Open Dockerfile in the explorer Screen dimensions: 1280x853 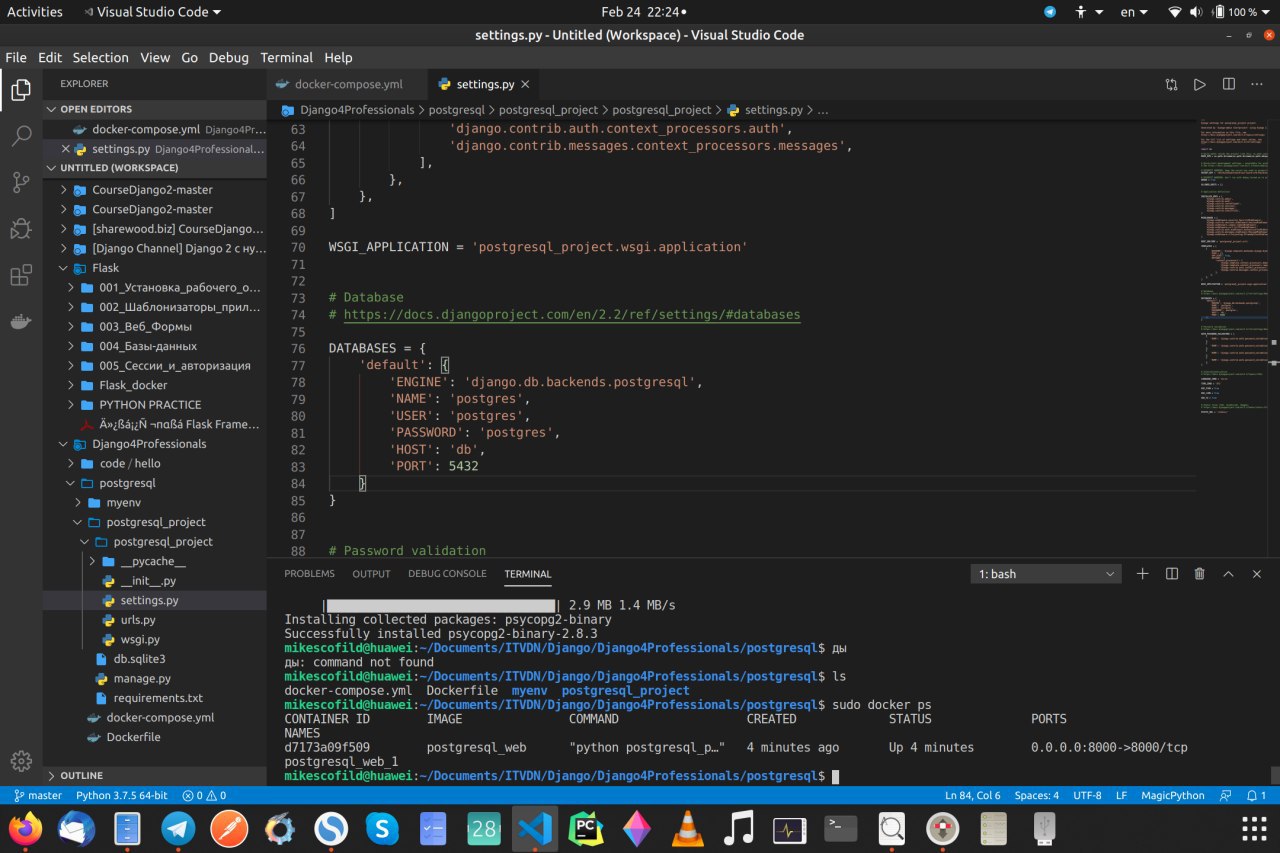[x=154, y=737]
